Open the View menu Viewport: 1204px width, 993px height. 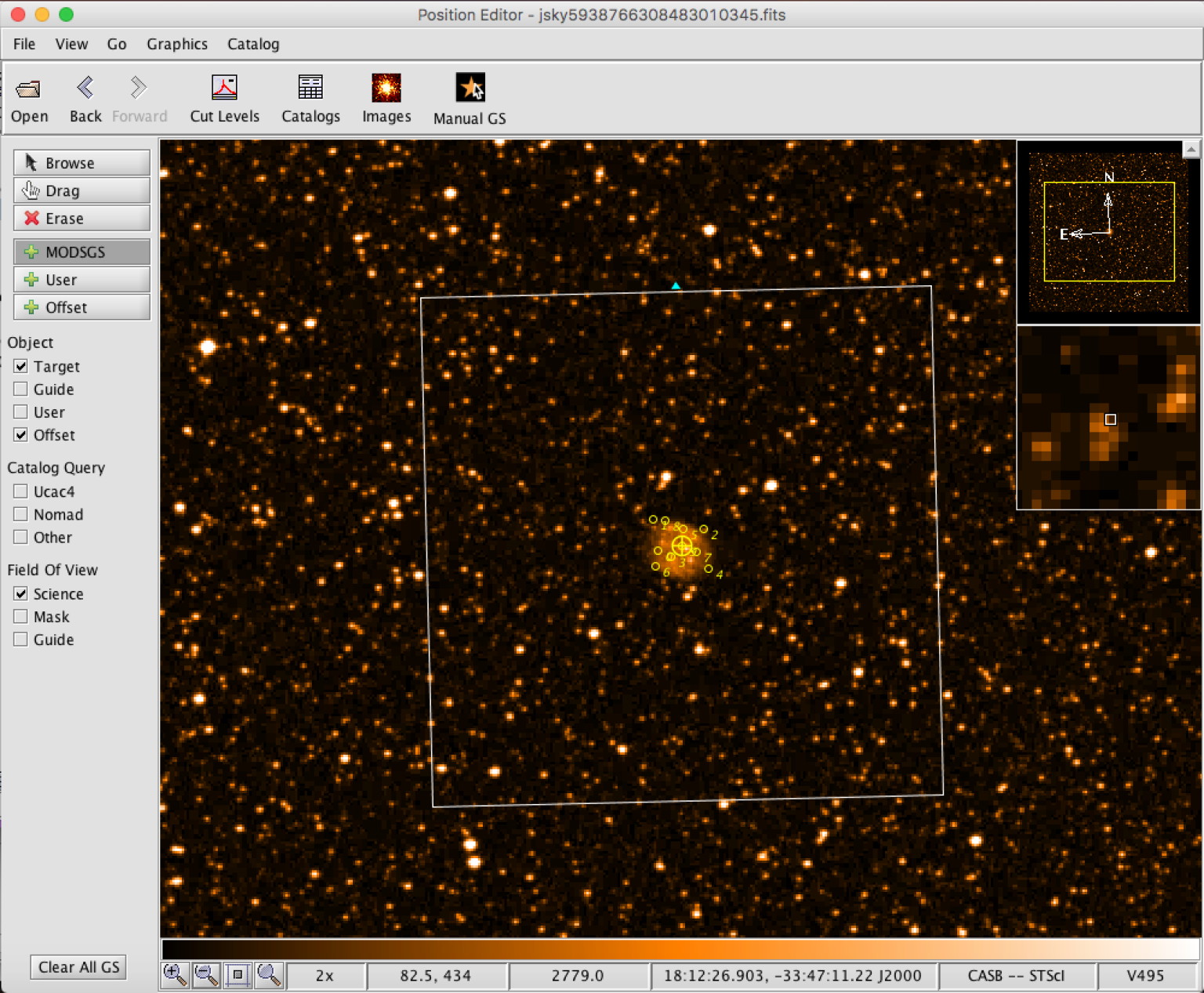coord(71,44)
